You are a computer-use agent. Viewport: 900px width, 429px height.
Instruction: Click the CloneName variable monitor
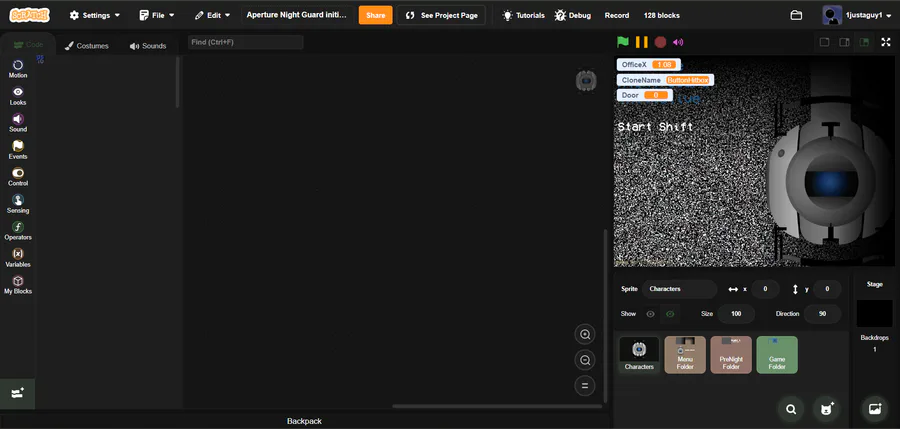click(x=665, y=80)
